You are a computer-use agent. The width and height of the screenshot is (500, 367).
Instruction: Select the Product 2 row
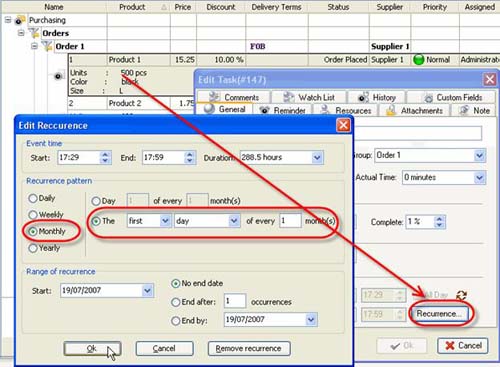pyautogui.click(x=131, y=104)
